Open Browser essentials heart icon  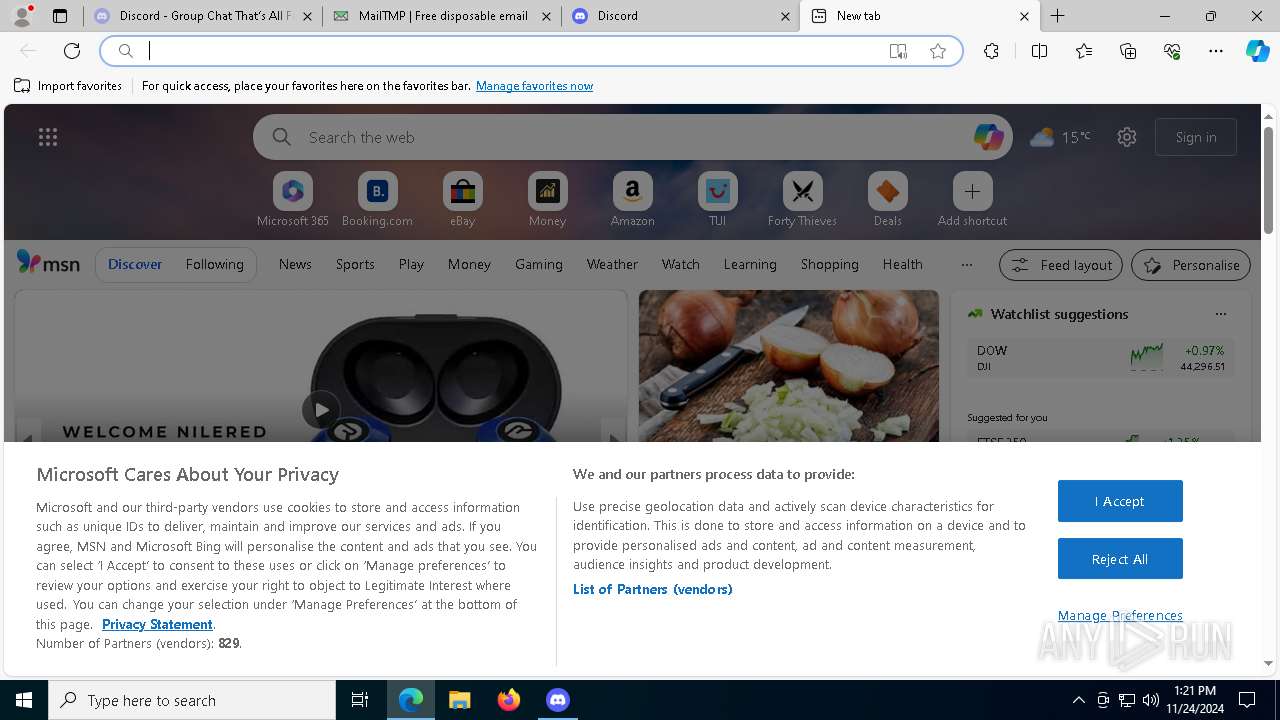click(x=1172, y=51)
